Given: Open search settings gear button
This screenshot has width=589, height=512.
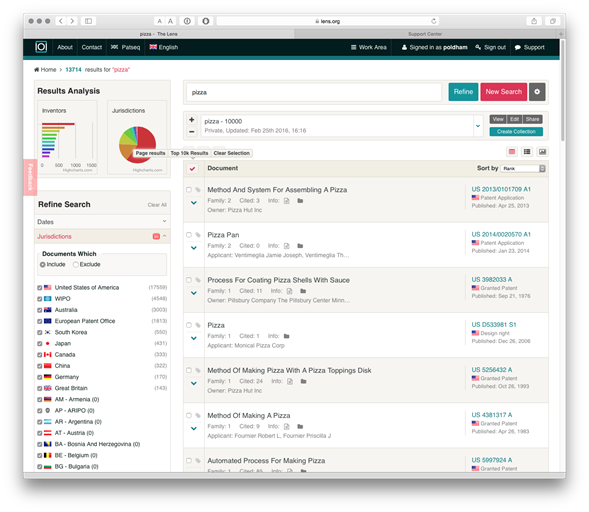Looking at the screenshot, I should coord(537,92).
